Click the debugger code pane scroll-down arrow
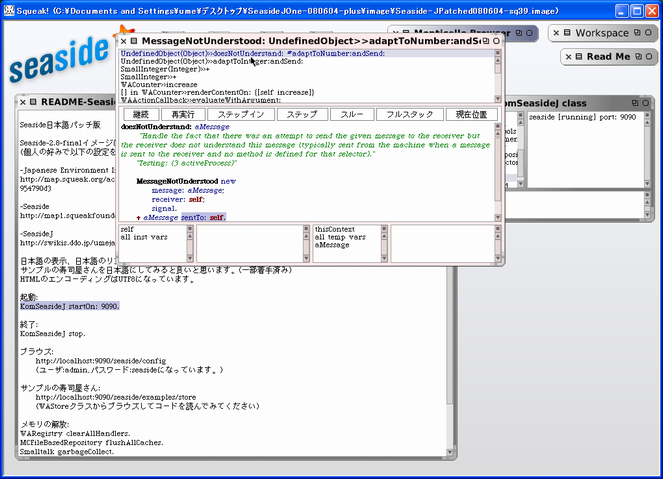The height and width of the screenshot is (479, 663). coord(498,218)
